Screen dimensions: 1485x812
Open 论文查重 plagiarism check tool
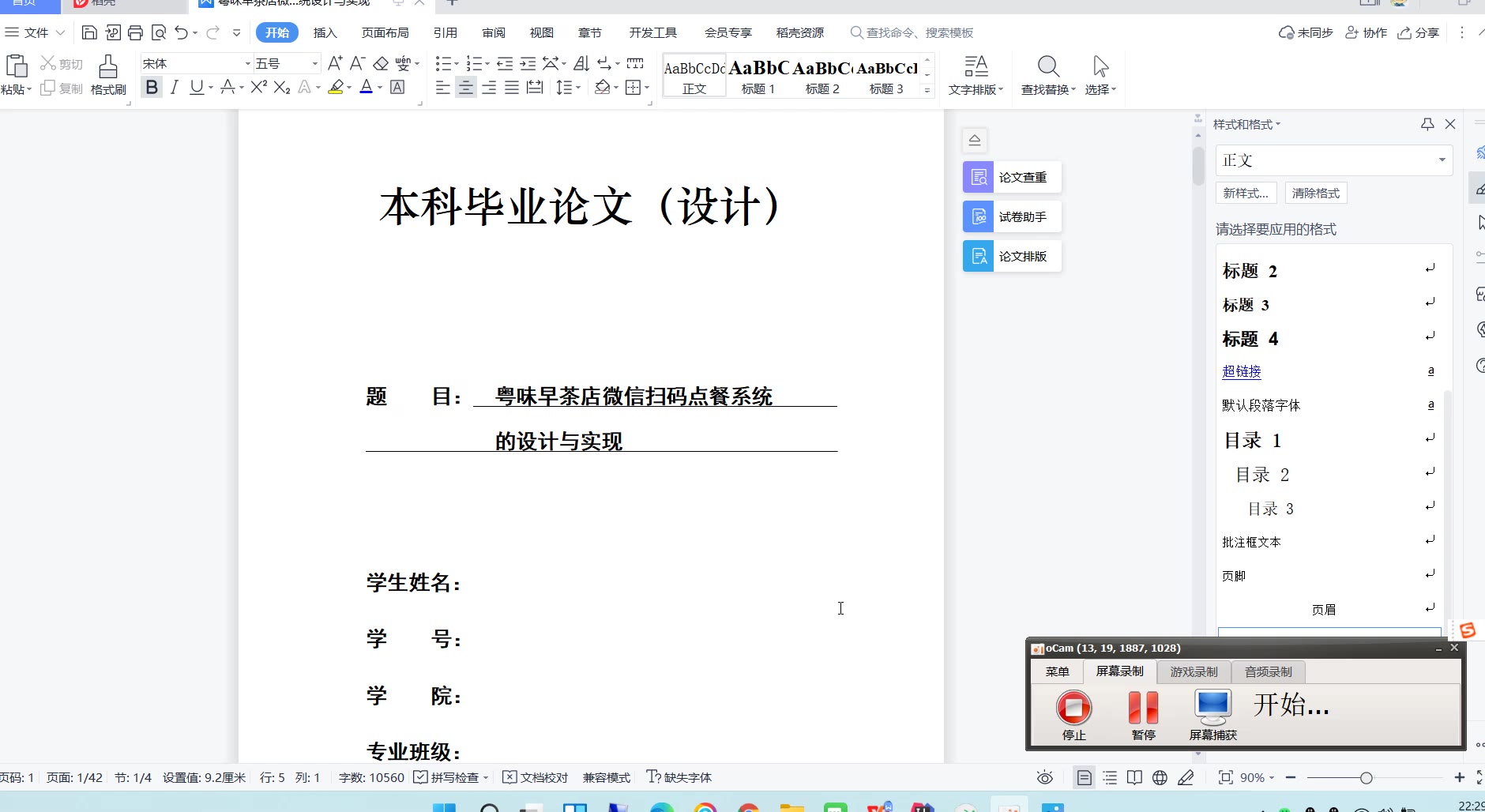click(x=1012, y=177)
